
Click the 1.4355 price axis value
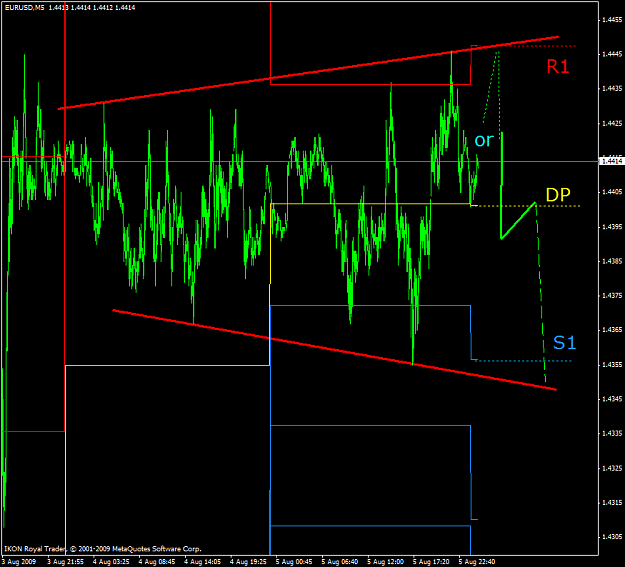point(612,364)
